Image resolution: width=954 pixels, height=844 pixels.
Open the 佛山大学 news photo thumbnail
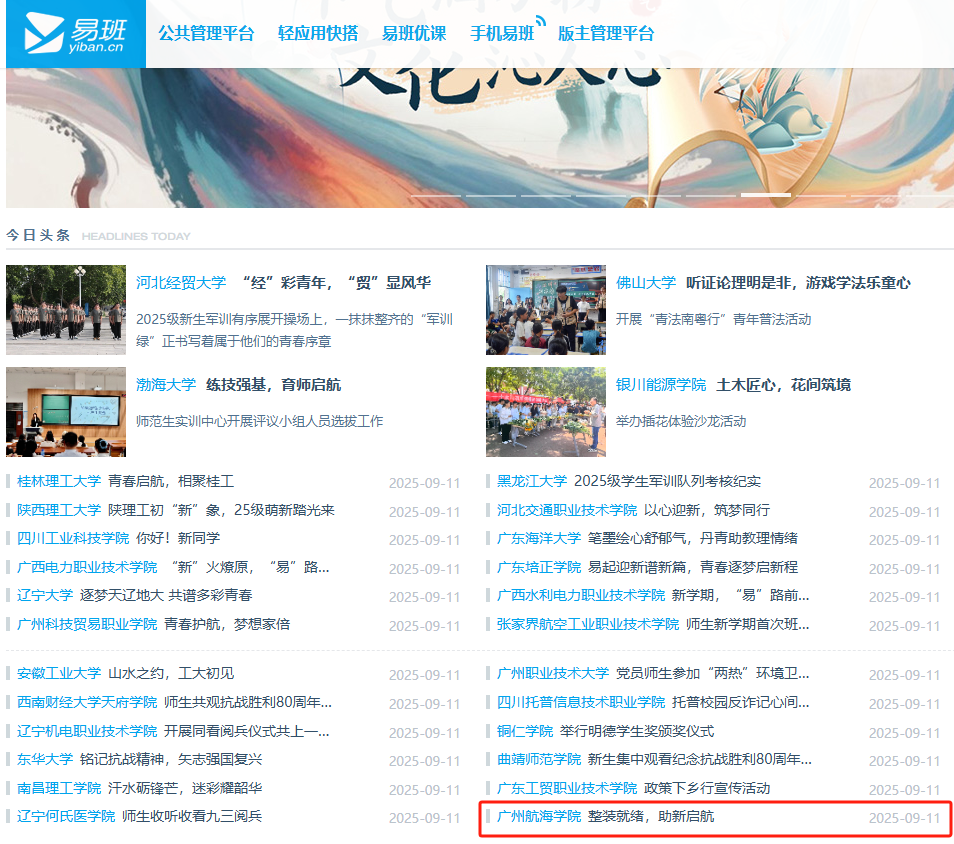tap(545, 310)
